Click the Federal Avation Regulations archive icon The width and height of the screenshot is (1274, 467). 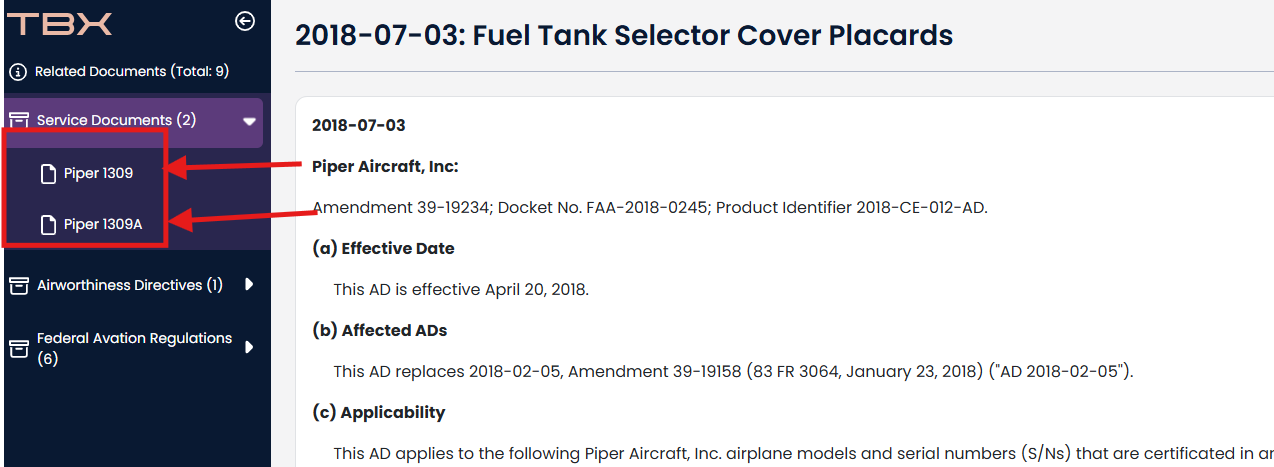[19, 348]
